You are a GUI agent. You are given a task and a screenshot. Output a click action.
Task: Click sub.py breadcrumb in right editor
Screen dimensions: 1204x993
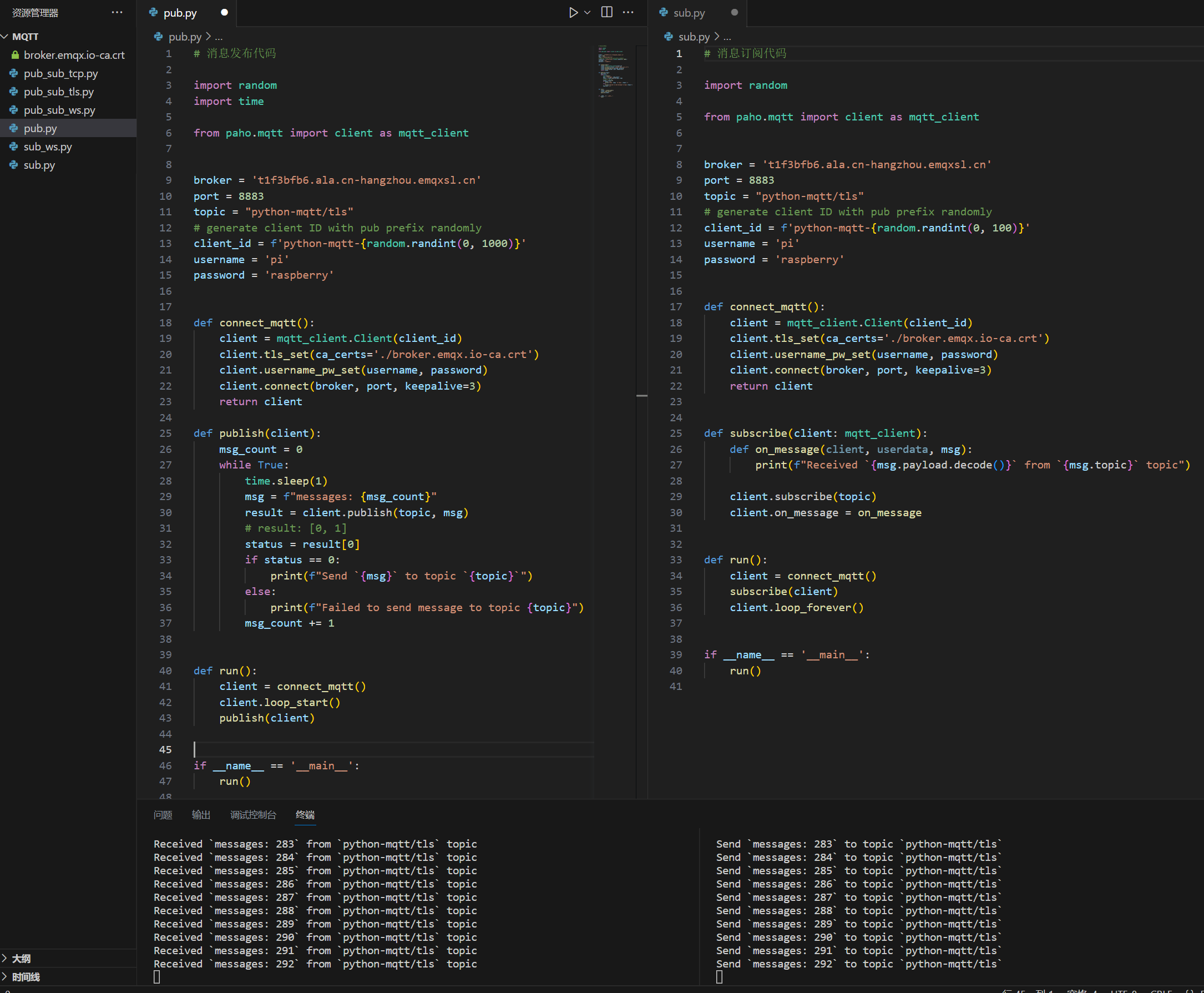[694, 37]
